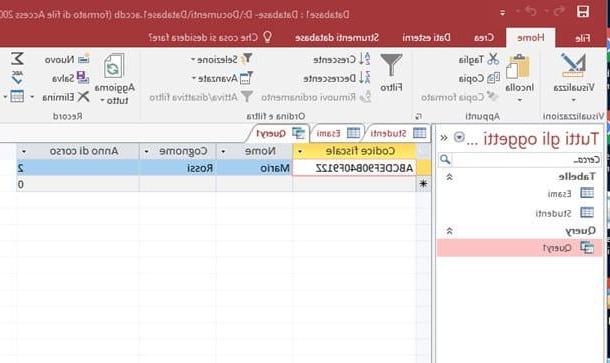Click the Elimina X button

pos(66,97)
